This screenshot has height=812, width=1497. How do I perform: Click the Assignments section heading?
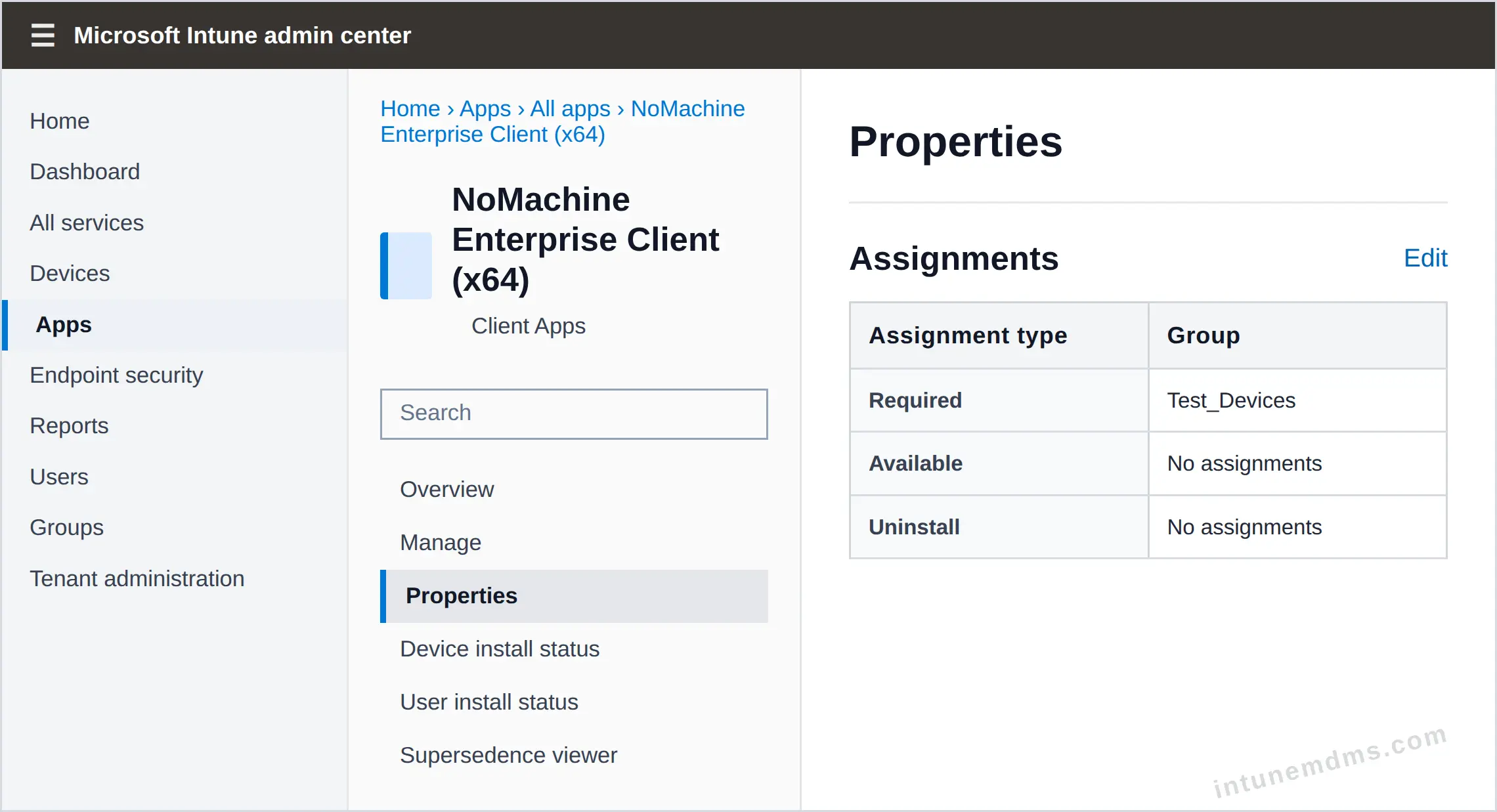tap(953, 259)
